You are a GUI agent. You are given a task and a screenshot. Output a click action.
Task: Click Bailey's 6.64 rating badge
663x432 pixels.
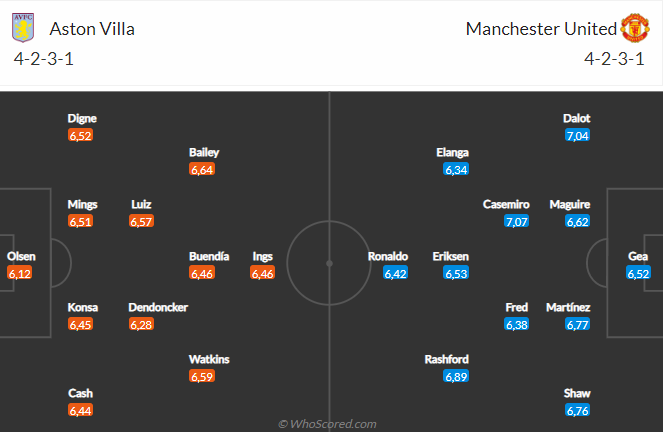pos(204,169)
